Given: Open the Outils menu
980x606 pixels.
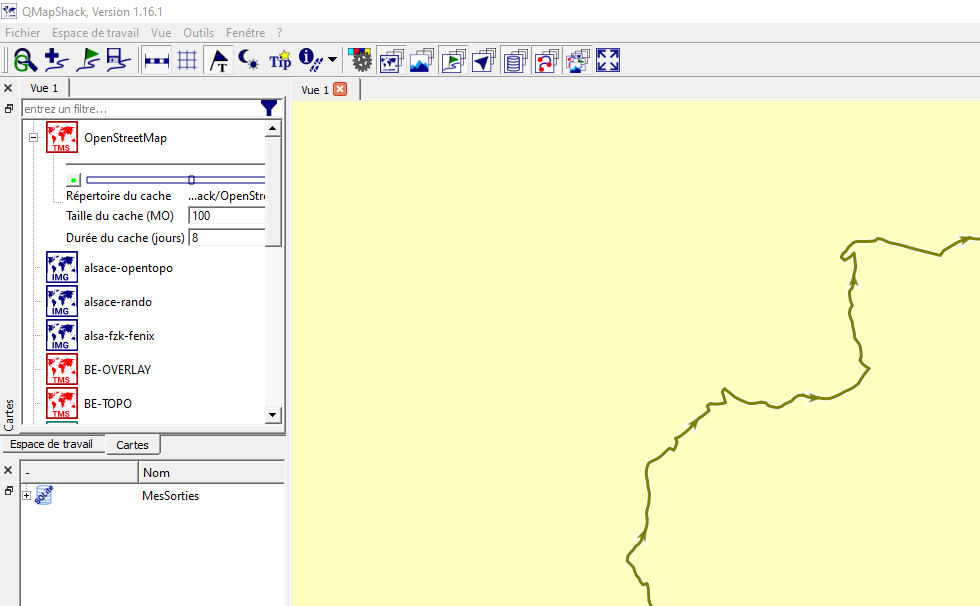Looking at the screenshot, I should [x=198, y=32].
